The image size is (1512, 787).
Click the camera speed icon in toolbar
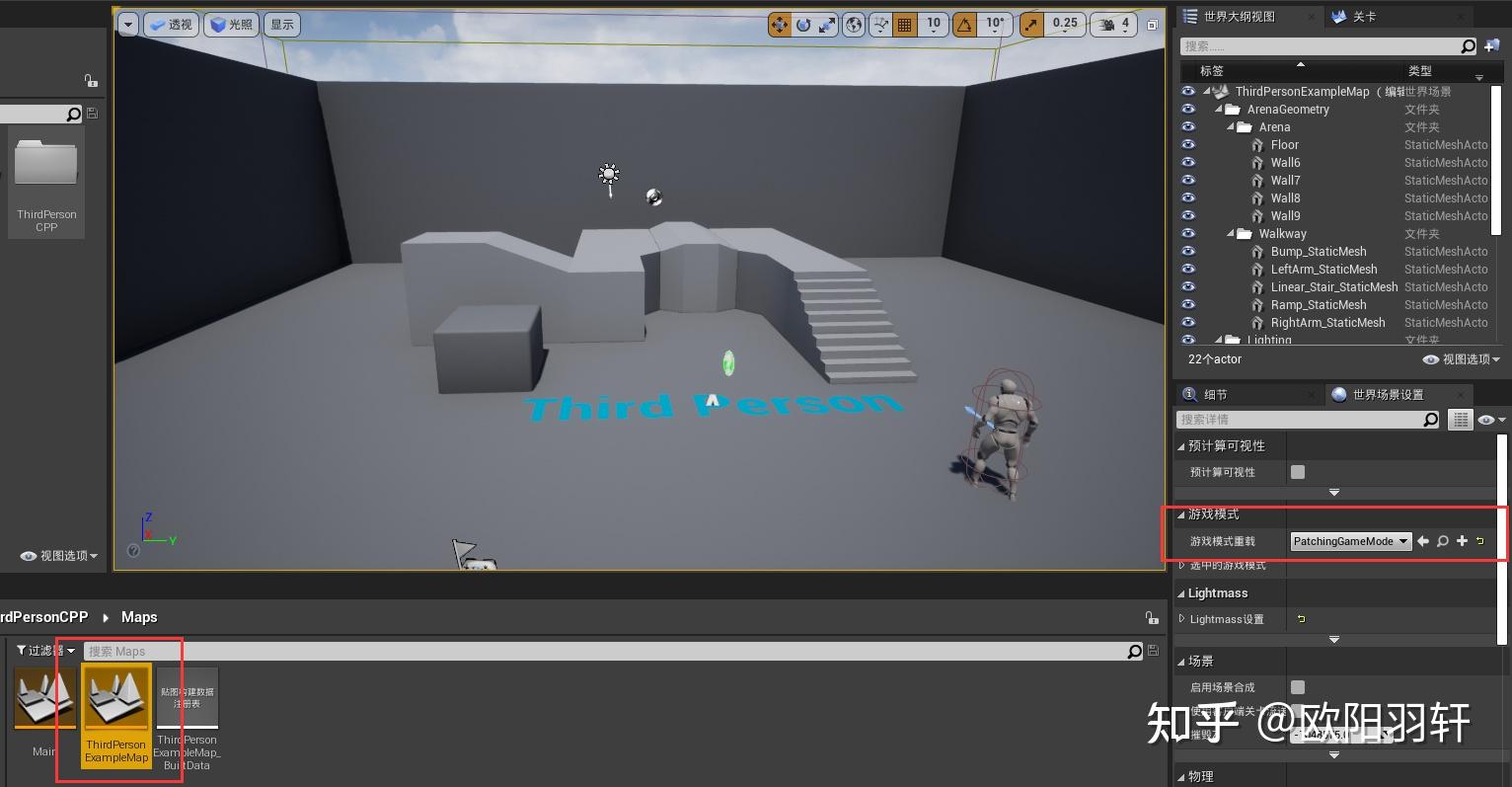point(1104,24)
